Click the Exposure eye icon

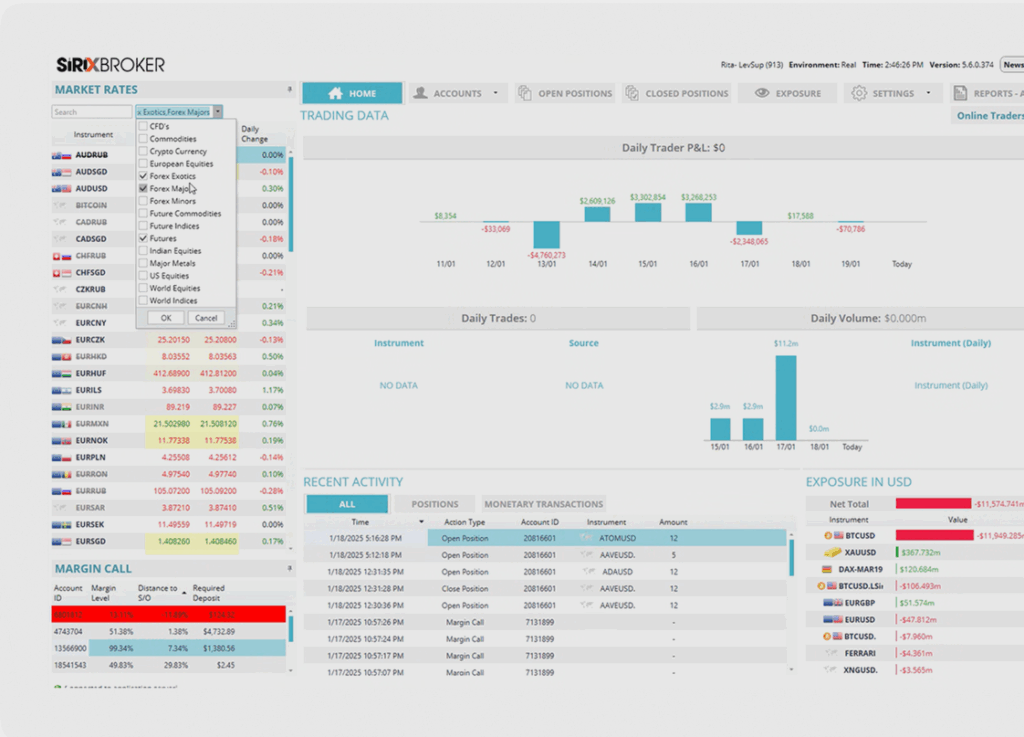(761, 94)
